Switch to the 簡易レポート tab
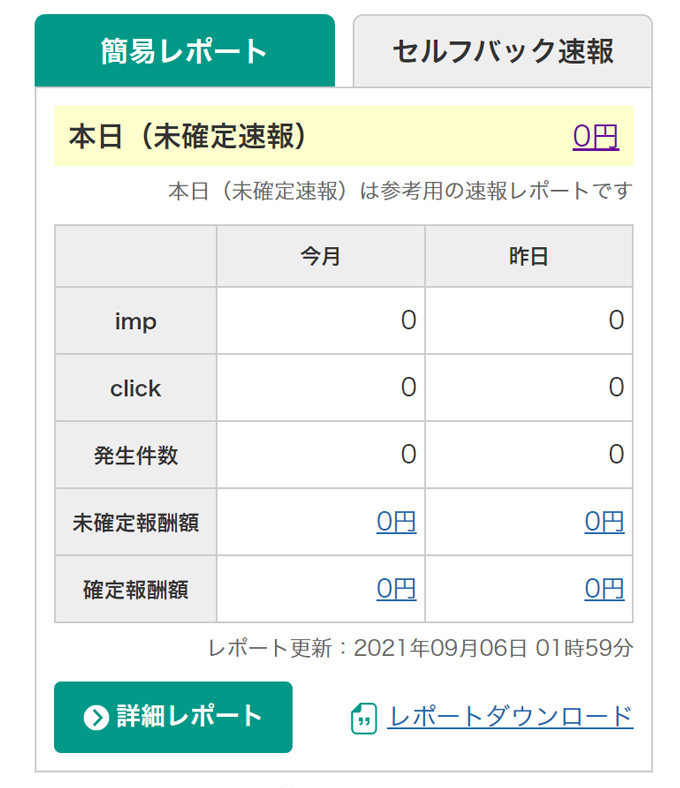This screenshot has height=788, width=680. [x=184, y=51]
